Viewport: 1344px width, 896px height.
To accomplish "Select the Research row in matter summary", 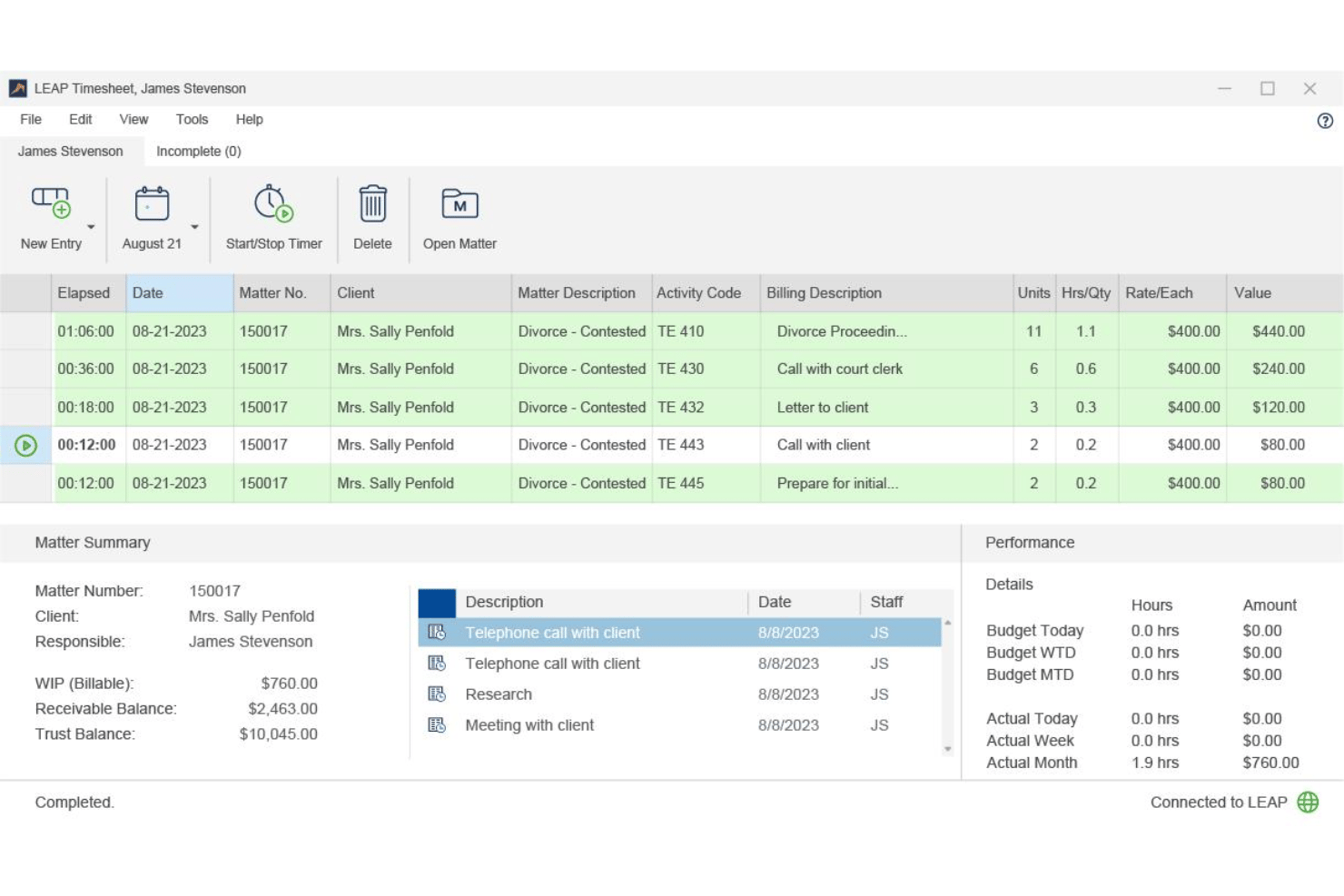I will pos(679,694).
